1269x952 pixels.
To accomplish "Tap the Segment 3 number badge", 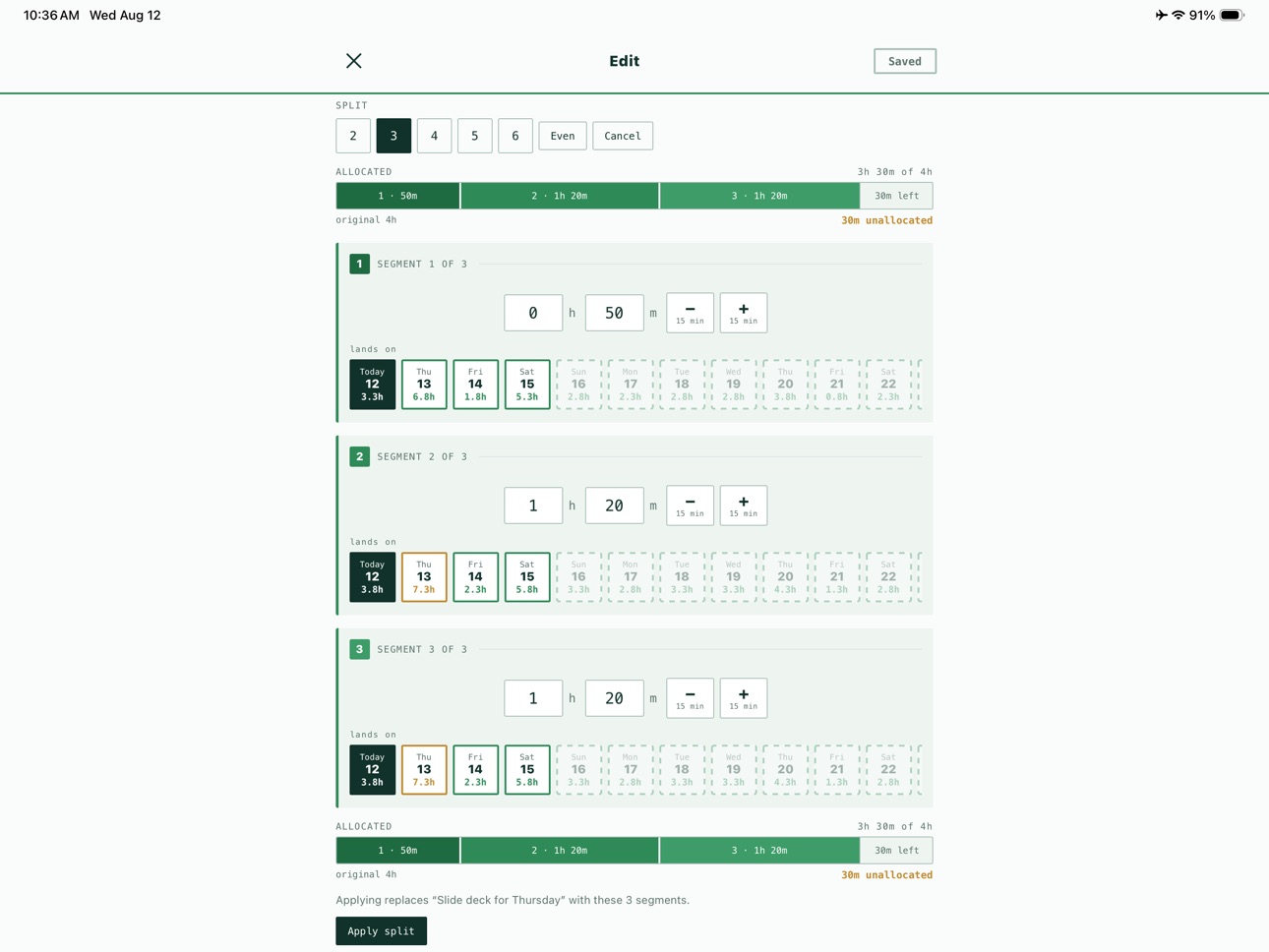I will (x=359, y=649).
